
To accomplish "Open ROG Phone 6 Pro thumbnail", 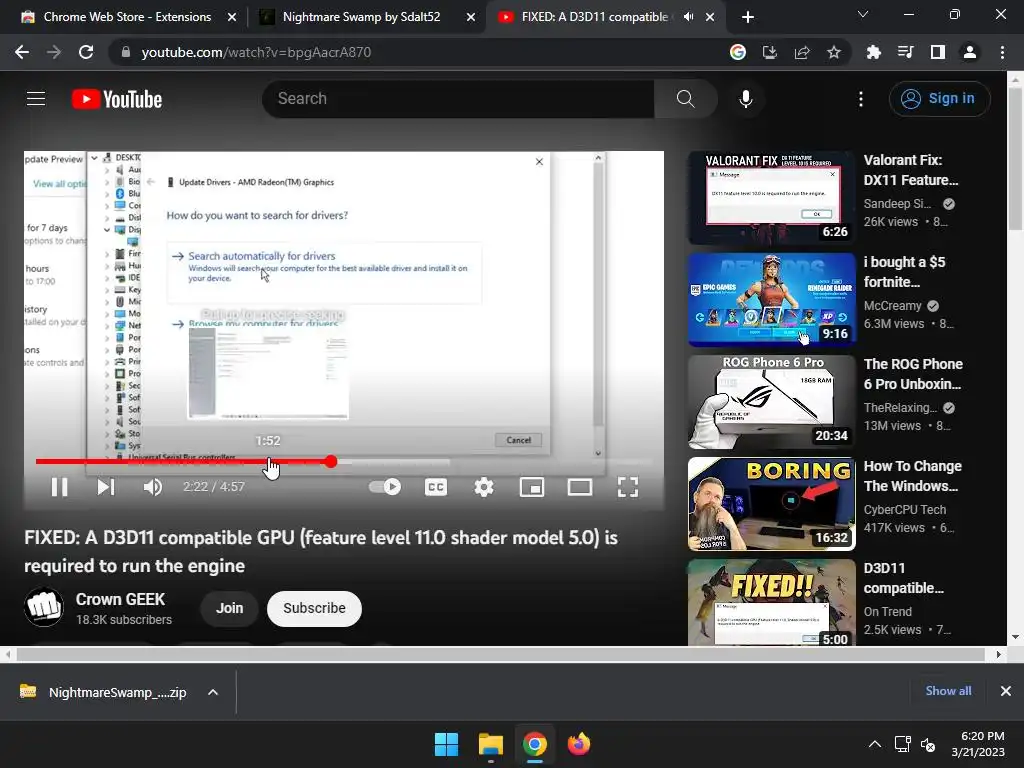I will point(771,402).
